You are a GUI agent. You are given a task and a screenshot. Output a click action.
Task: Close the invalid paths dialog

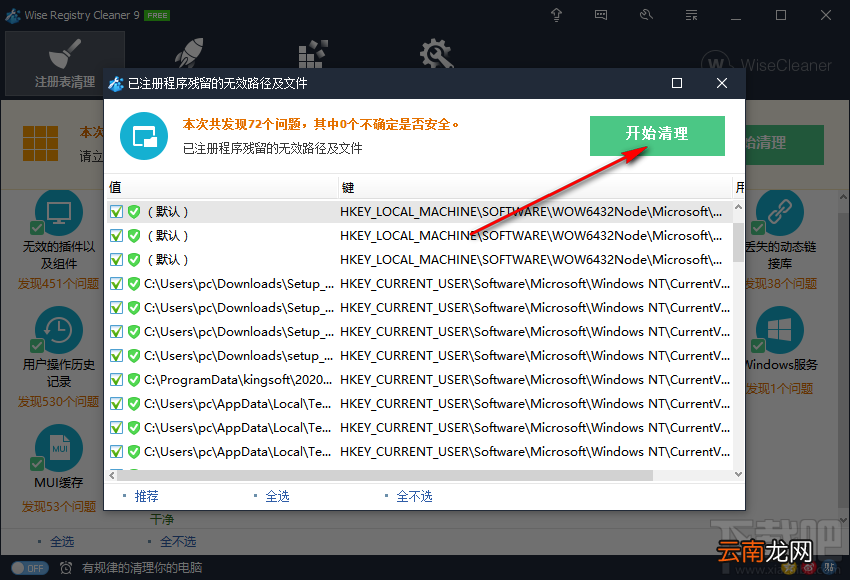(722, 83)
